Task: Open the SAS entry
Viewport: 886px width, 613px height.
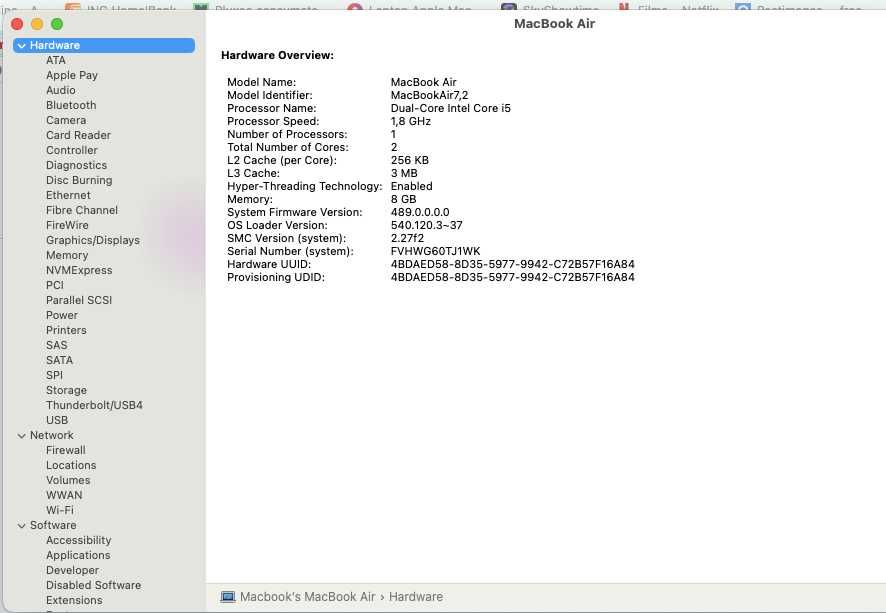Action: pos(57,345)
